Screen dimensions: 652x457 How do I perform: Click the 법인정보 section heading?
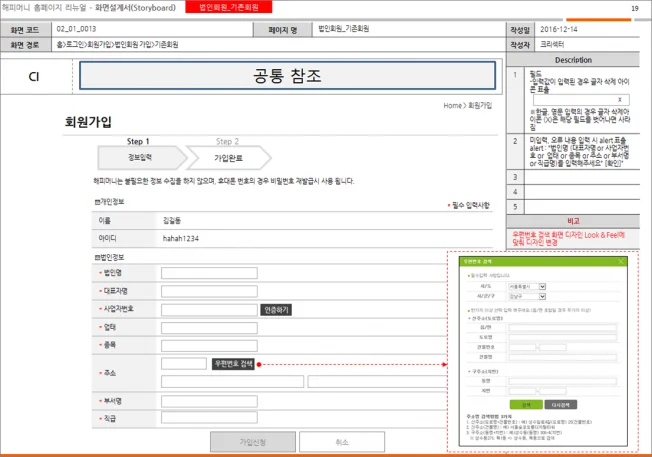point(109,257)
